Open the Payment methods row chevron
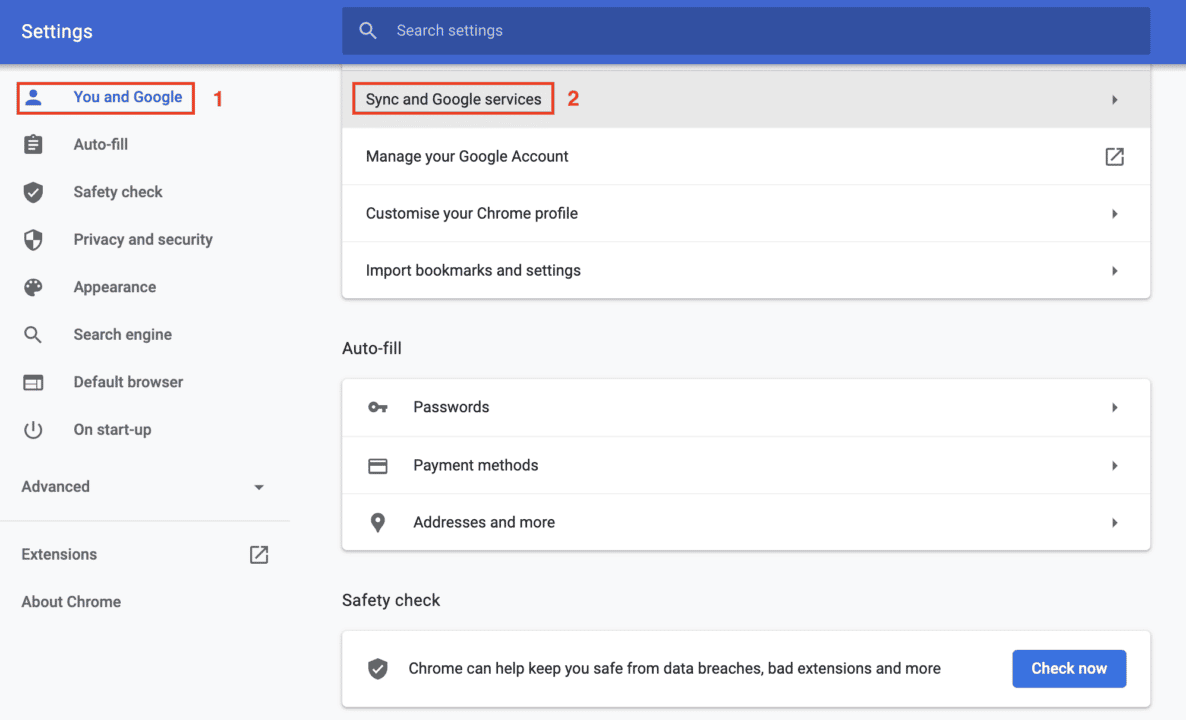This screenshot has width=1186, height=720. coord(1115,466)
